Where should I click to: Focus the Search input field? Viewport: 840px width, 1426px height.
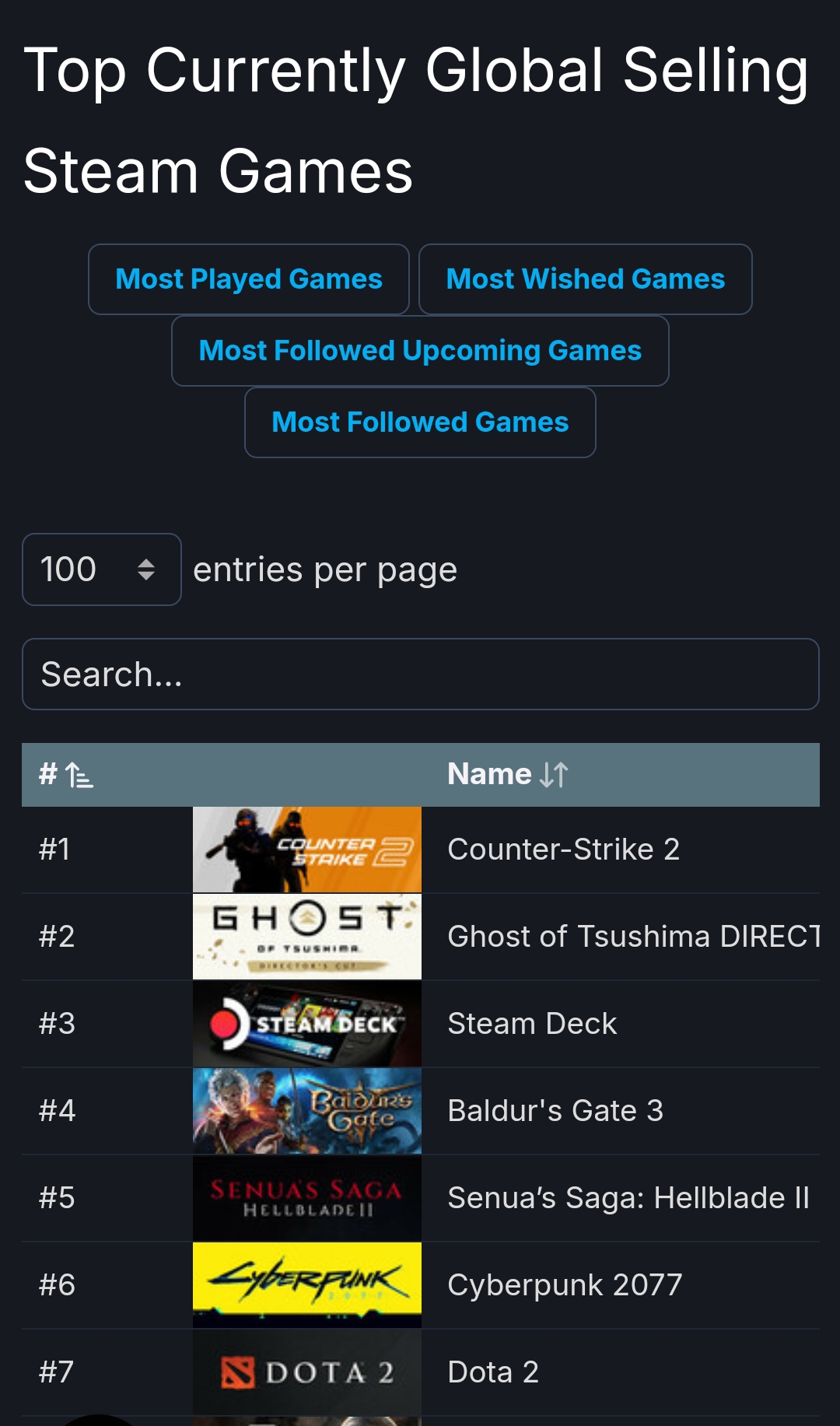420,674
